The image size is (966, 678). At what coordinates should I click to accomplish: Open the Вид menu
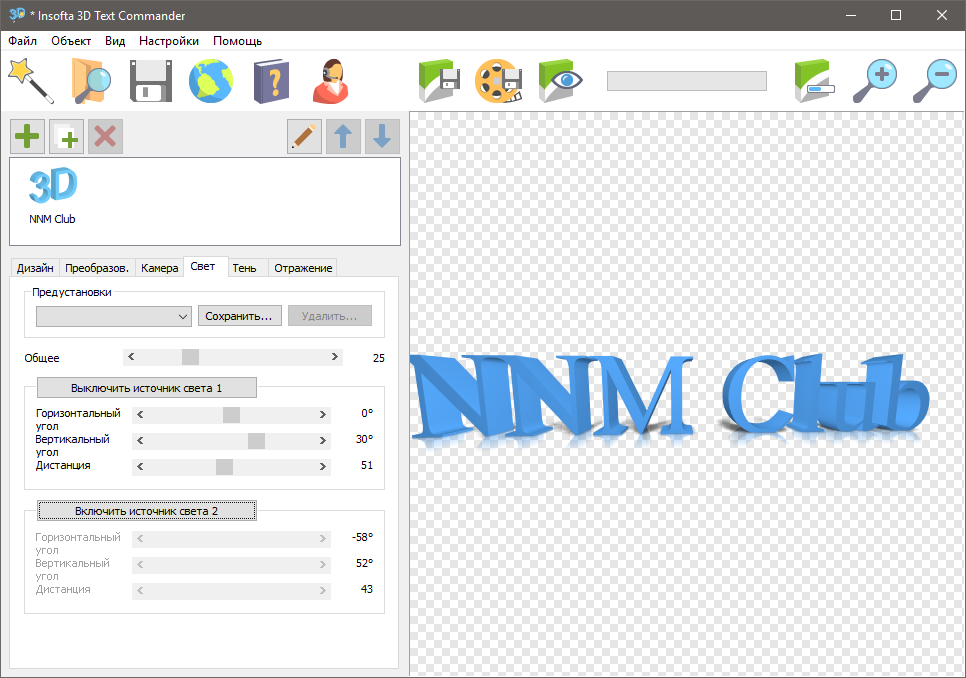pos(115,41)
